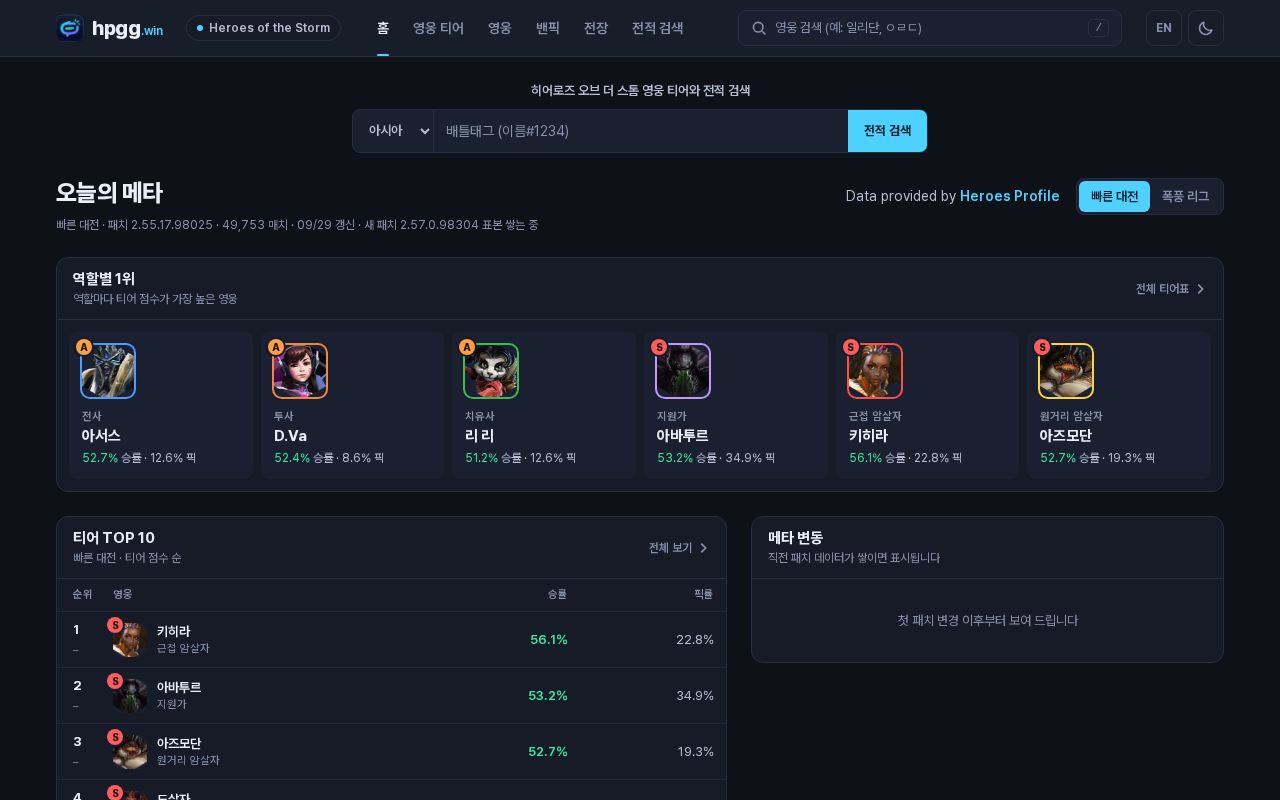The image size is (1280, 800).
Task: Click S tier badge on 키히라 card
Action: pos(851,347)
